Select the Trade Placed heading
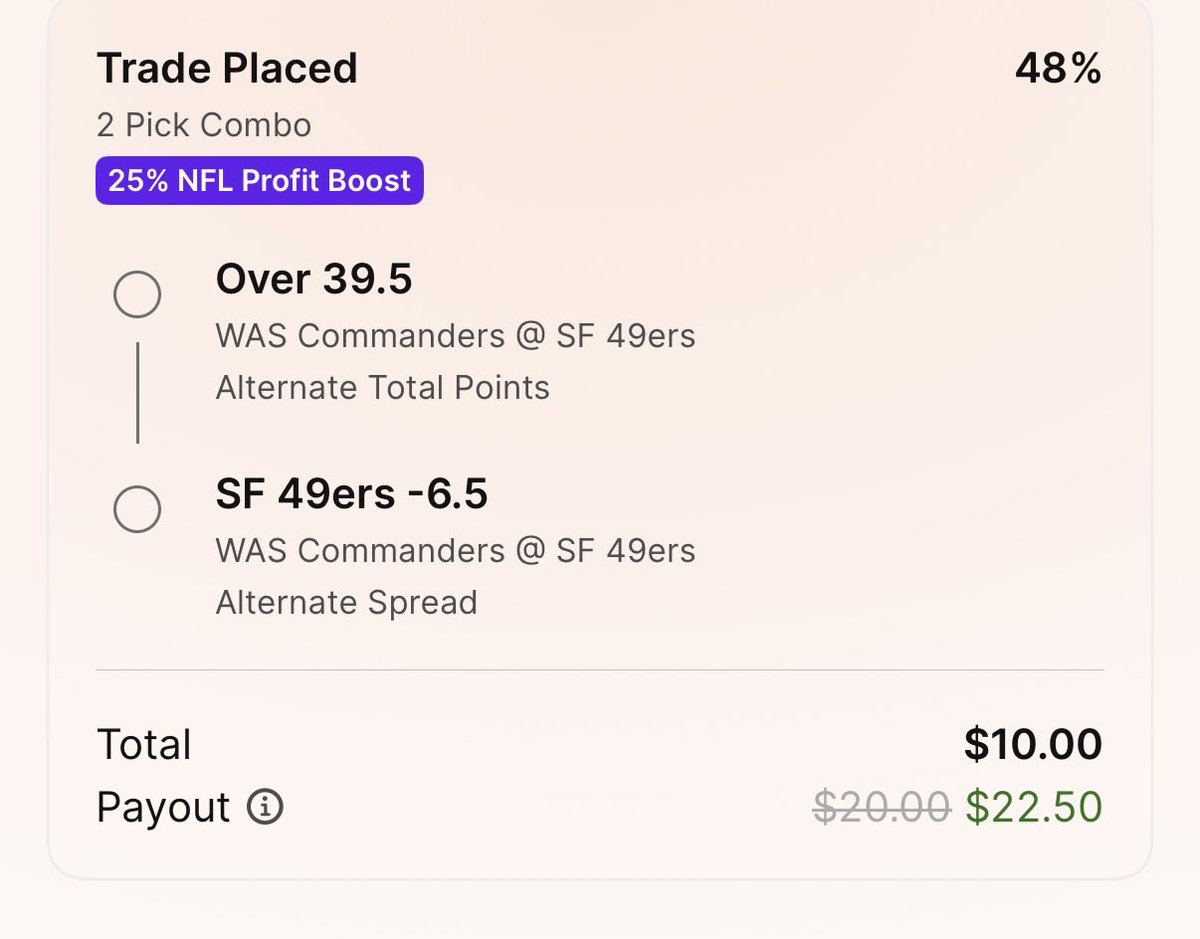 (227, 68)
